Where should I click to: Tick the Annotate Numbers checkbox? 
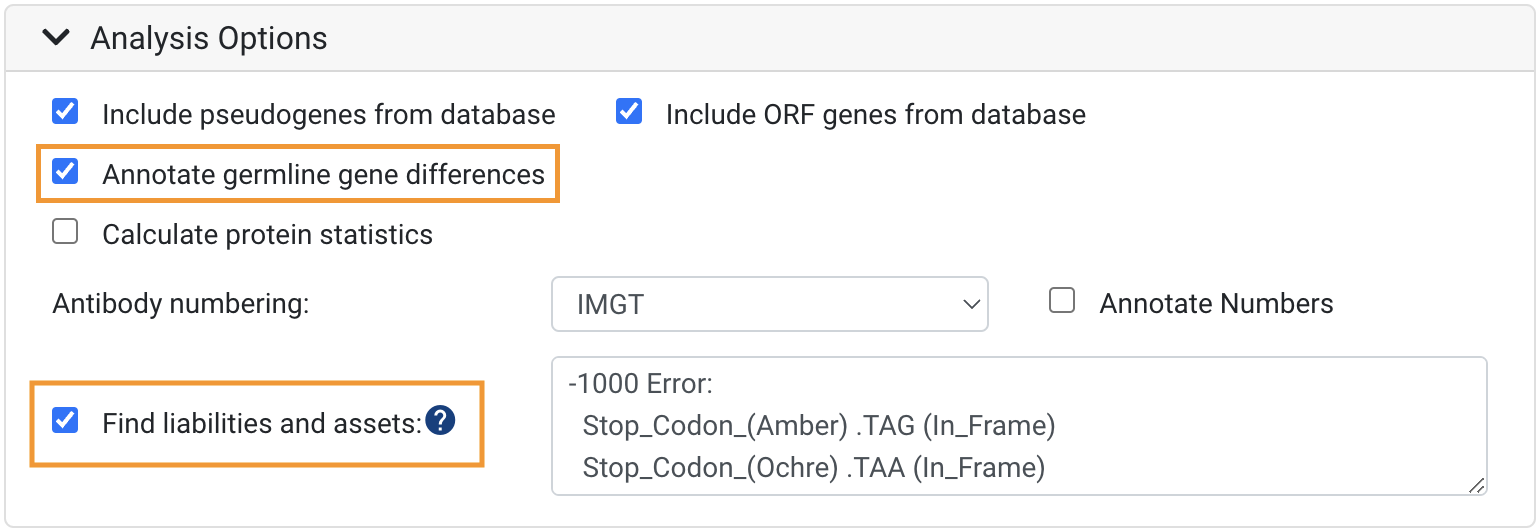point(1062,300)
